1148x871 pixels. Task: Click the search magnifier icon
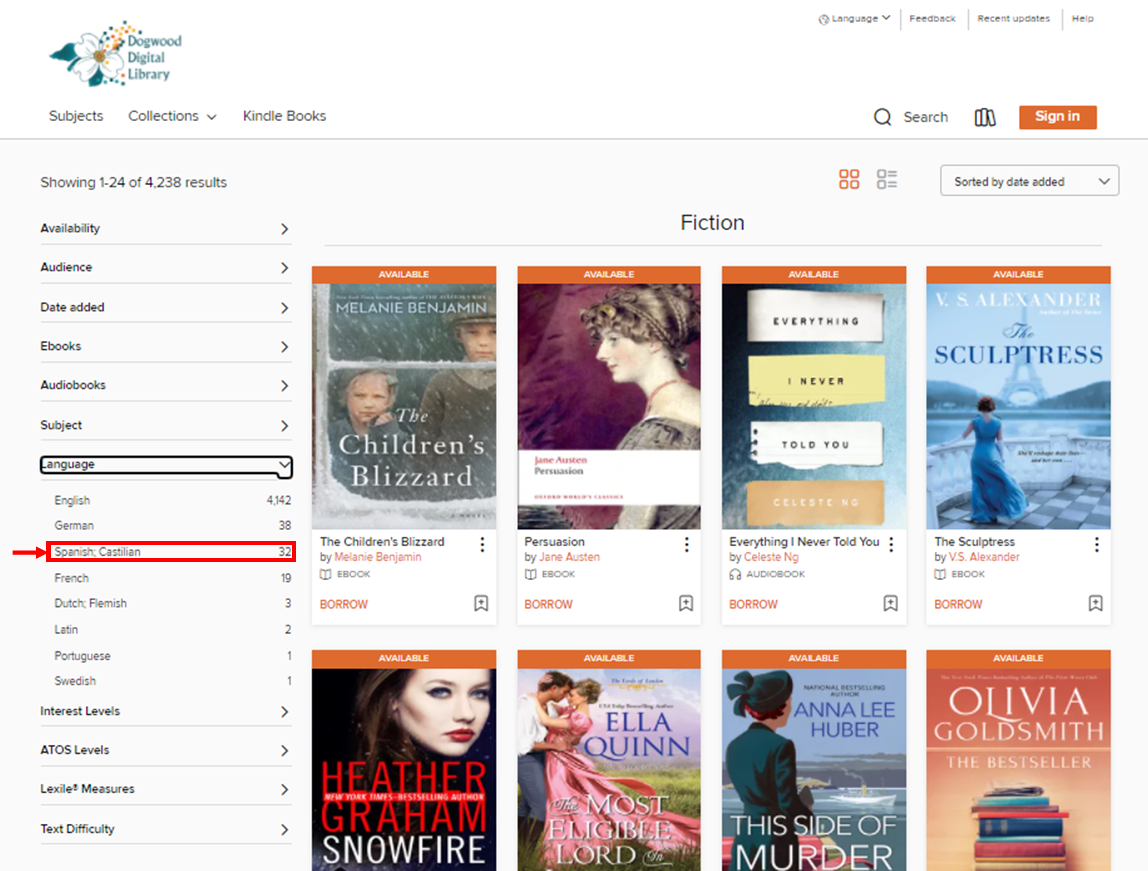(882, 117)
